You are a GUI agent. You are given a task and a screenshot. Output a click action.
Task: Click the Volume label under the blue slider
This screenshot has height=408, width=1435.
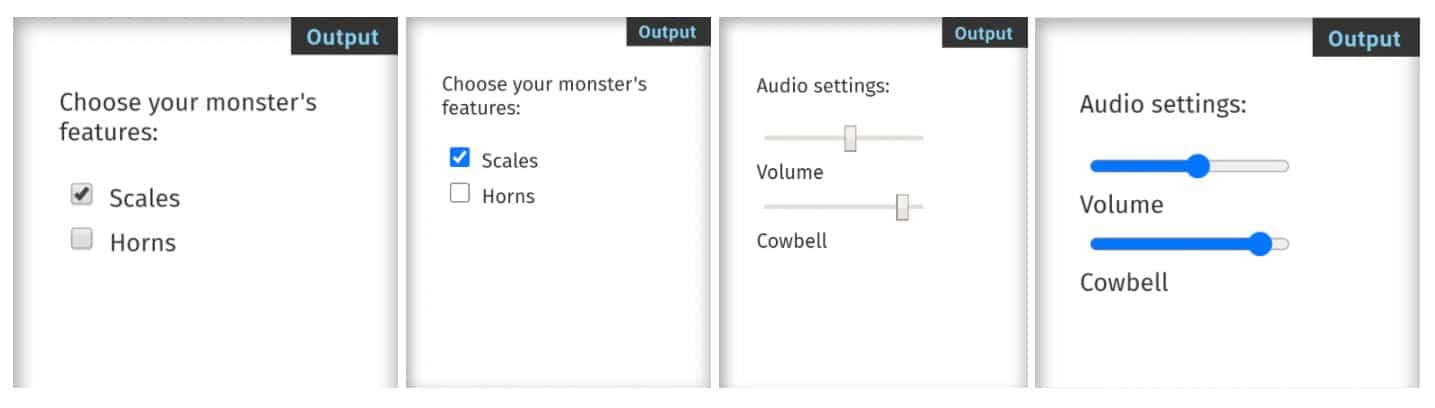point(1121,205)
